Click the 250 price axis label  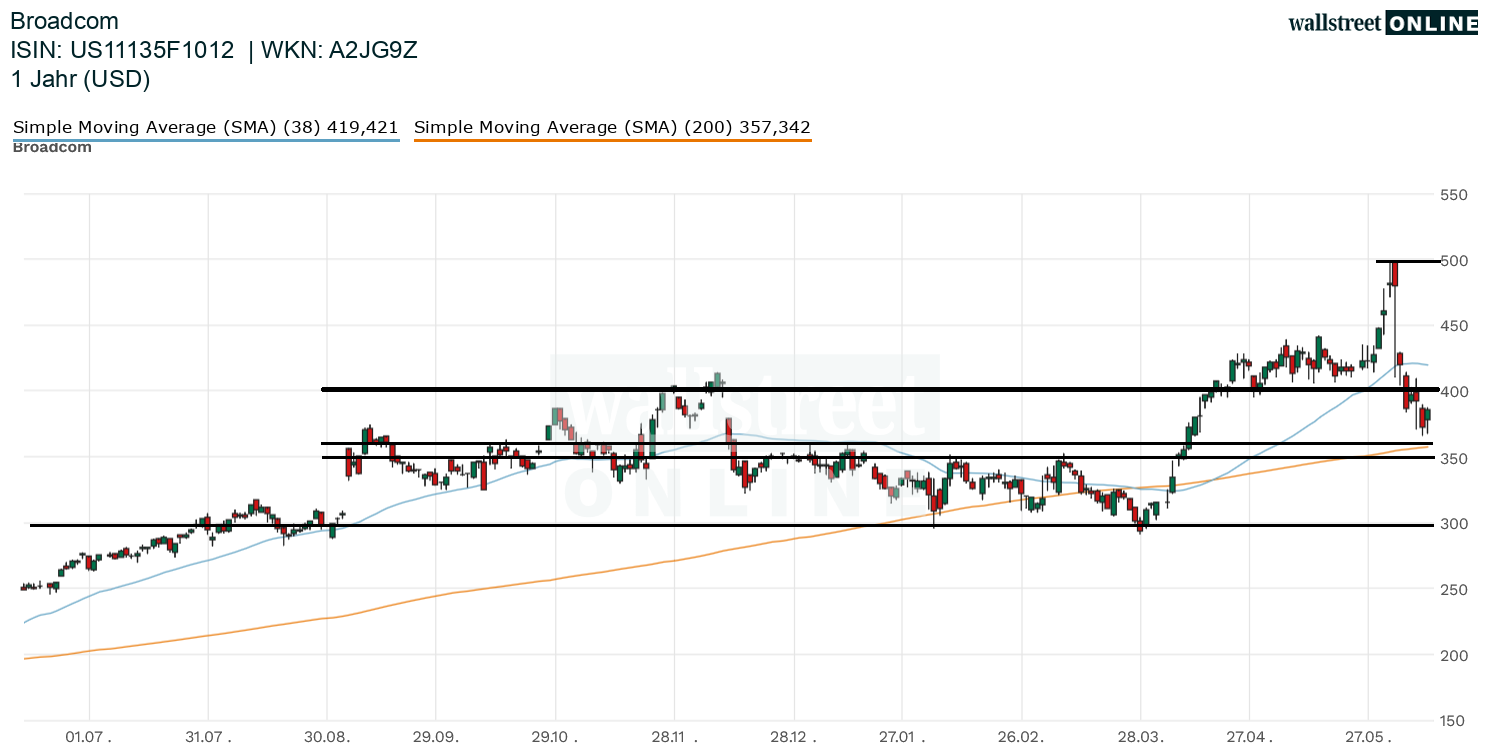(x=1454, y=590)
